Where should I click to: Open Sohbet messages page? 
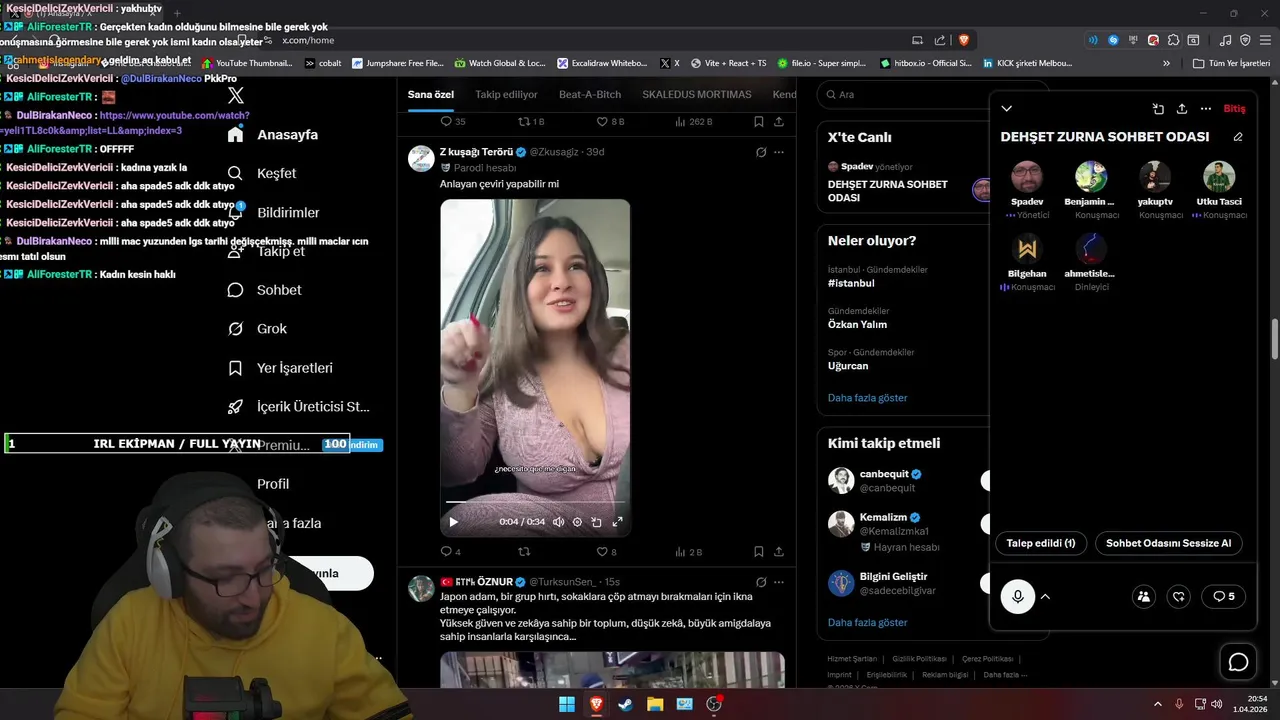pyautogui.click(x=264, y=290)
